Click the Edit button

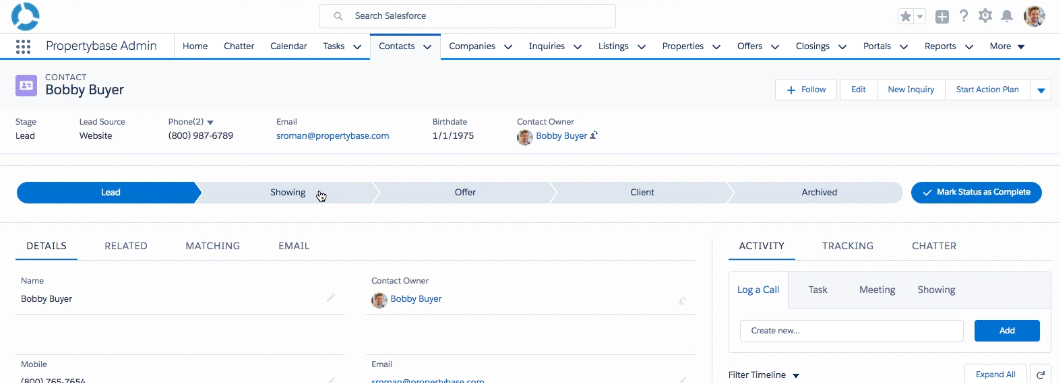(859, 89)
